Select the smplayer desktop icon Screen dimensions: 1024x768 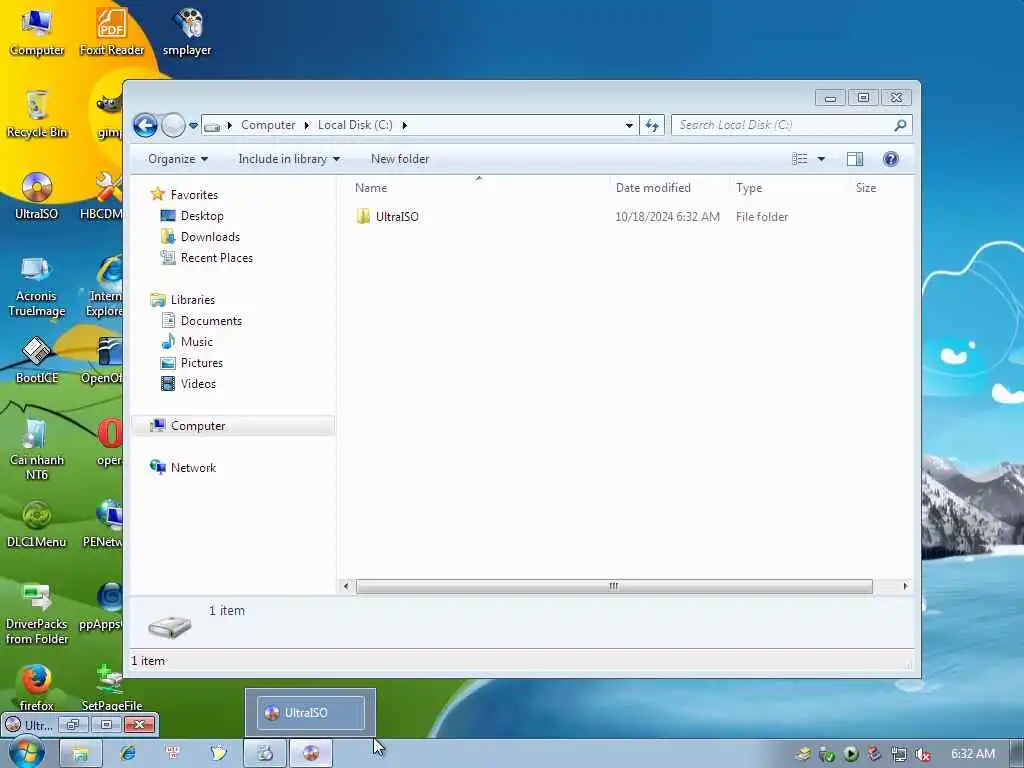(187, 32)
